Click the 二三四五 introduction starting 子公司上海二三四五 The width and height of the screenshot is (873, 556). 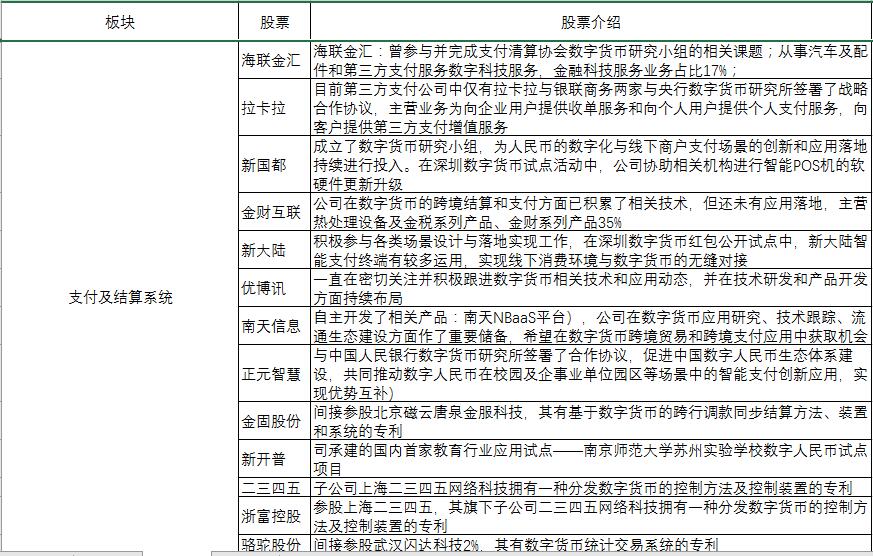point(591,488)
